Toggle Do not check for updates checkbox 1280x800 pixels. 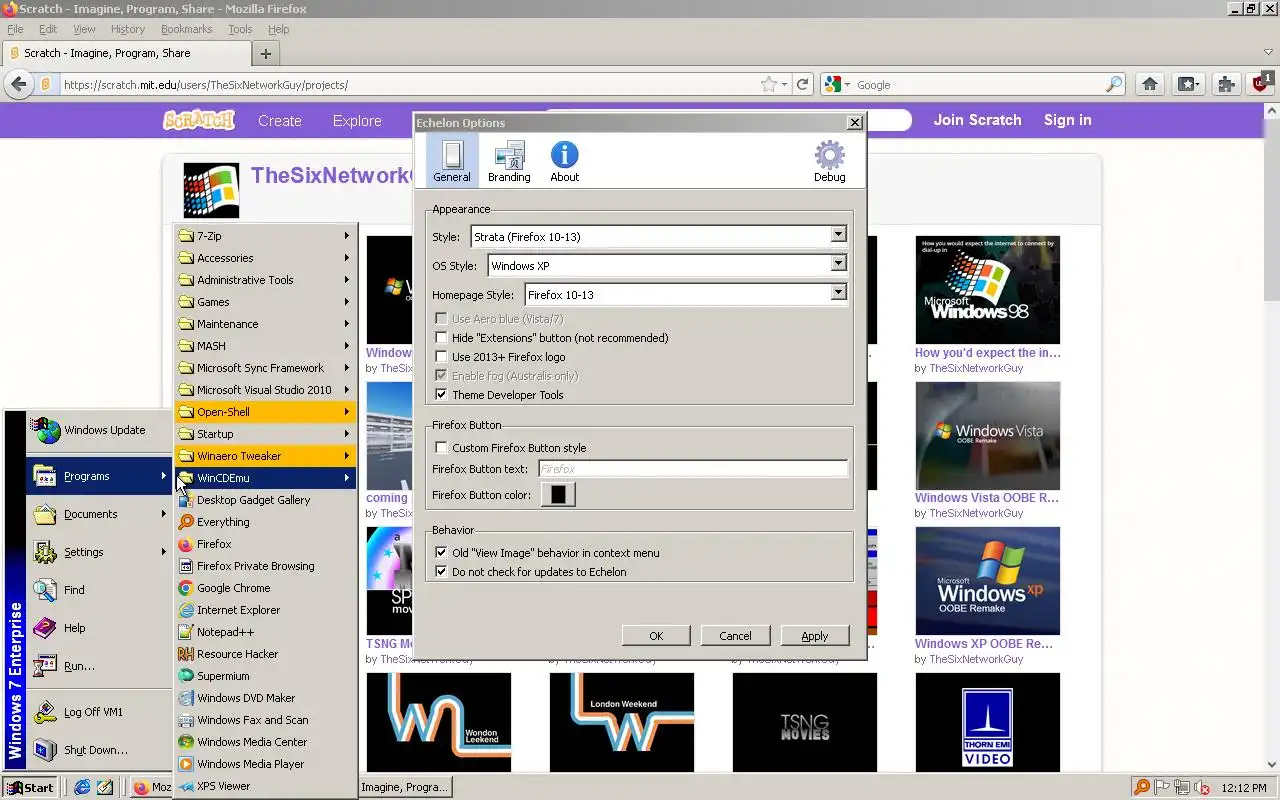click(441, 572)
